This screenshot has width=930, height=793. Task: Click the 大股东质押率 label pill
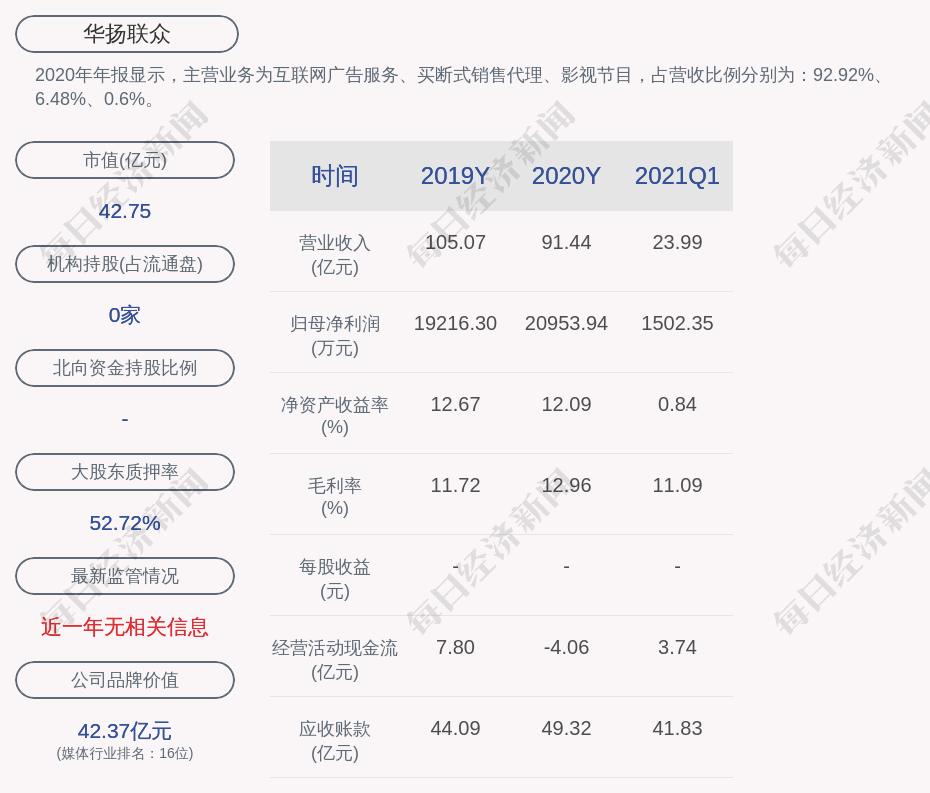(125, 472)
